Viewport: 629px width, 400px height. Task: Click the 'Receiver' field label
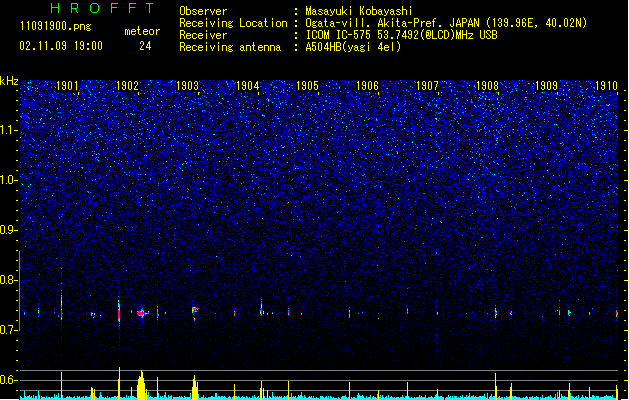203,35
